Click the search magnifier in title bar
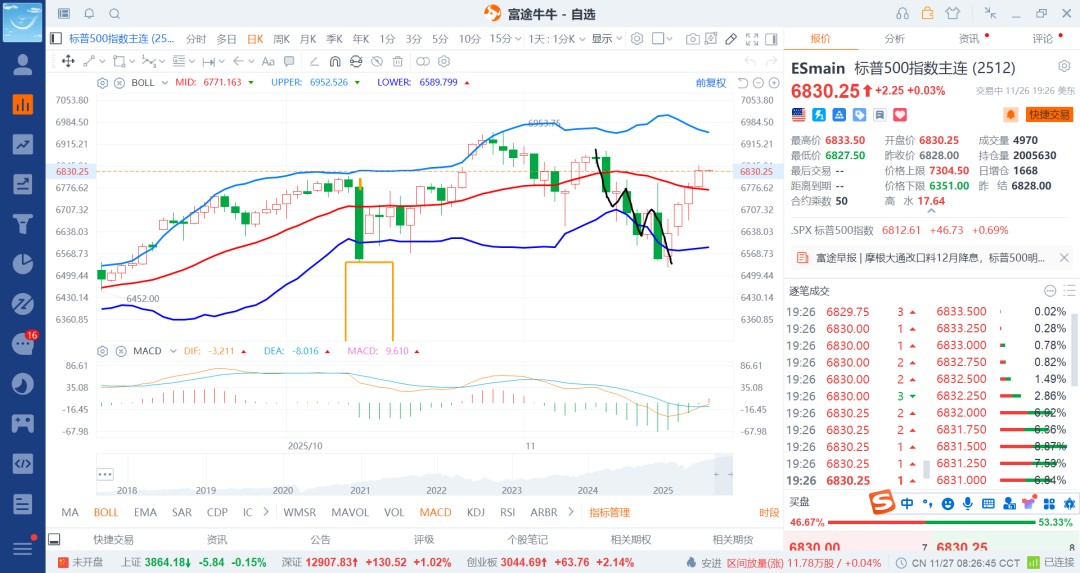Image resolution: width=1080 pixels, height=573 pixels. click(x=115, y=14)
